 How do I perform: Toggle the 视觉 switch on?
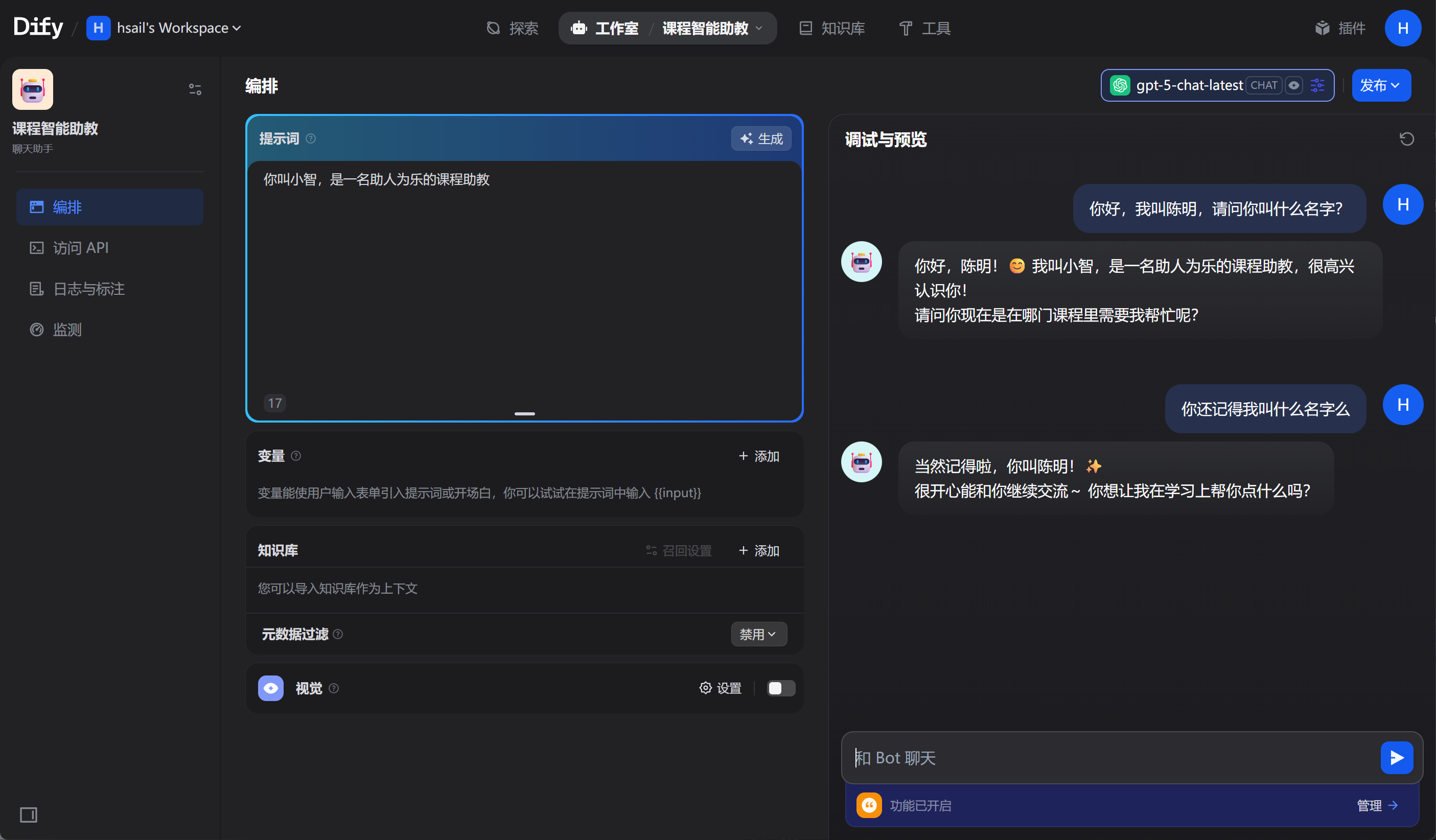pos(781,688)
